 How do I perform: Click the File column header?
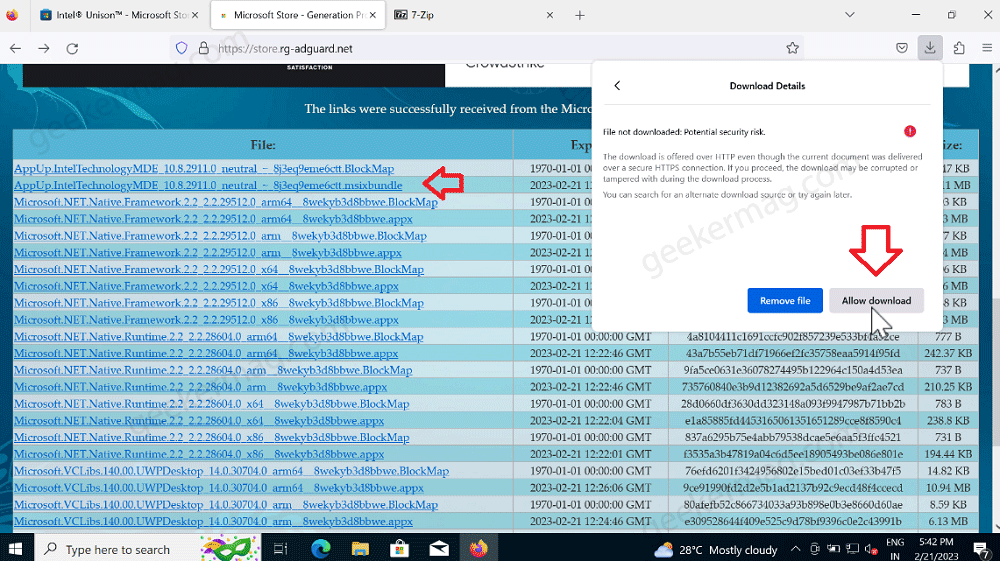[x=263, y=145]
